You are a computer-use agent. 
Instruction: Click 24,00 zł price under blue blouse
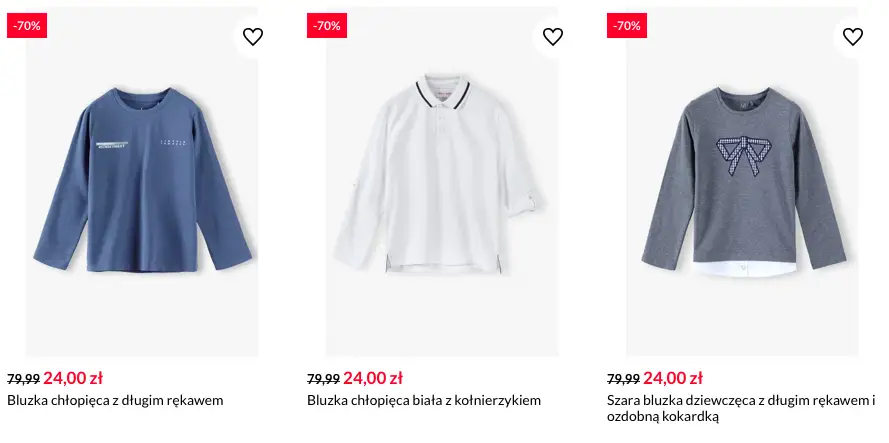(73, 378)
